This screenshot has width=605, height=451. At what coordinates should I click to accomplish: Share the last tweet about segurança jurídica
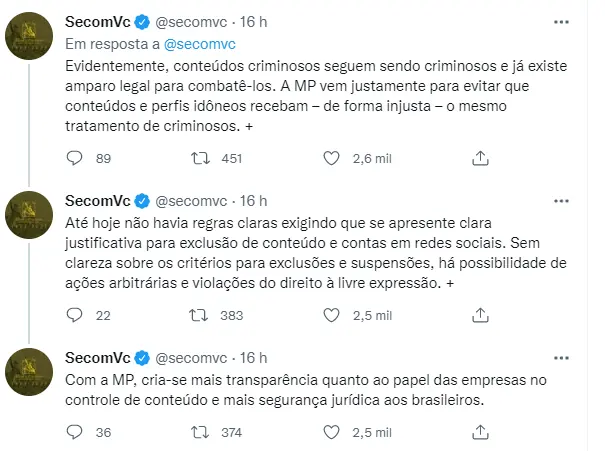pos(480,431)
